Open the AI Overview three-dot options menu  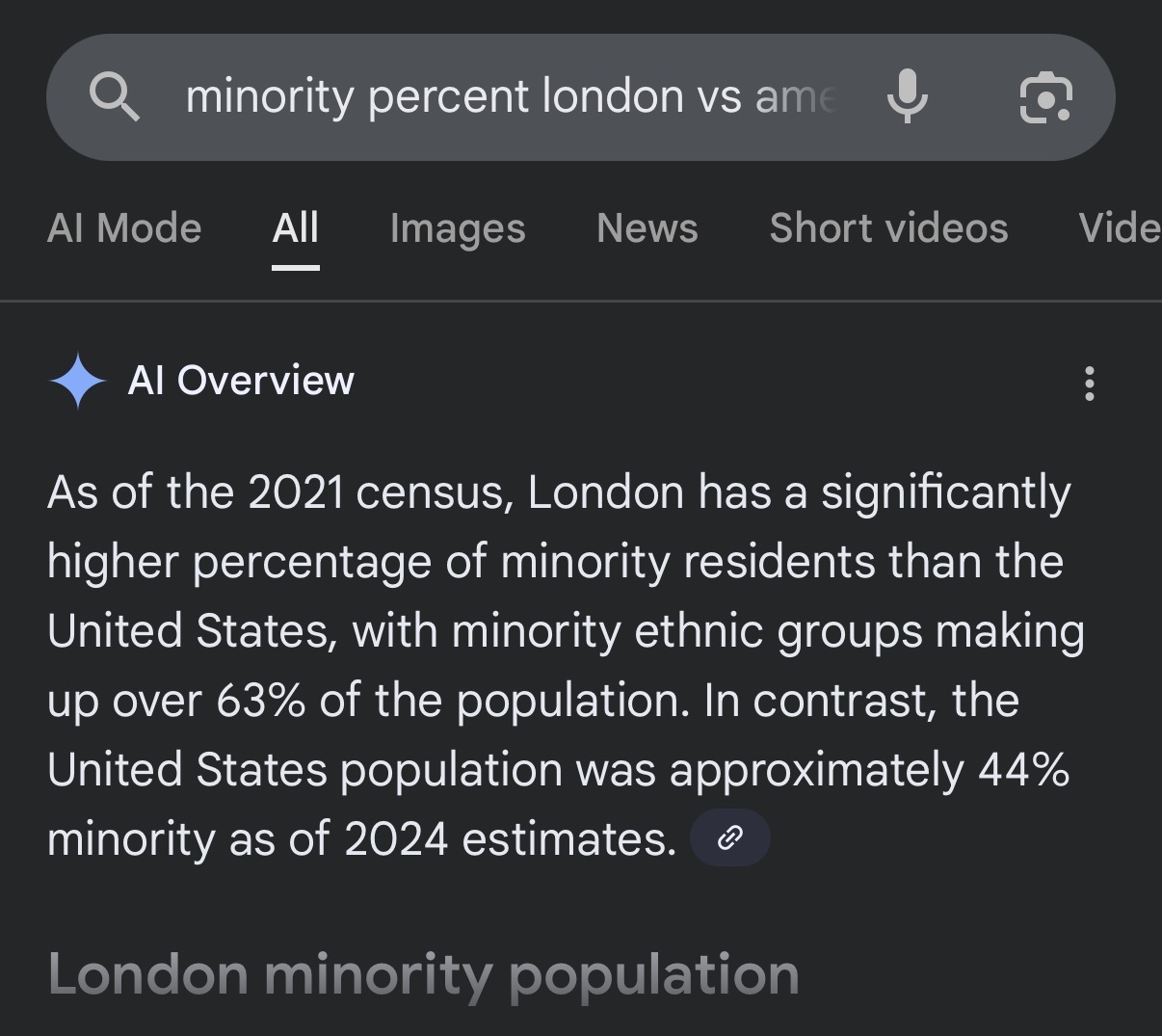tap(1090, 384)
